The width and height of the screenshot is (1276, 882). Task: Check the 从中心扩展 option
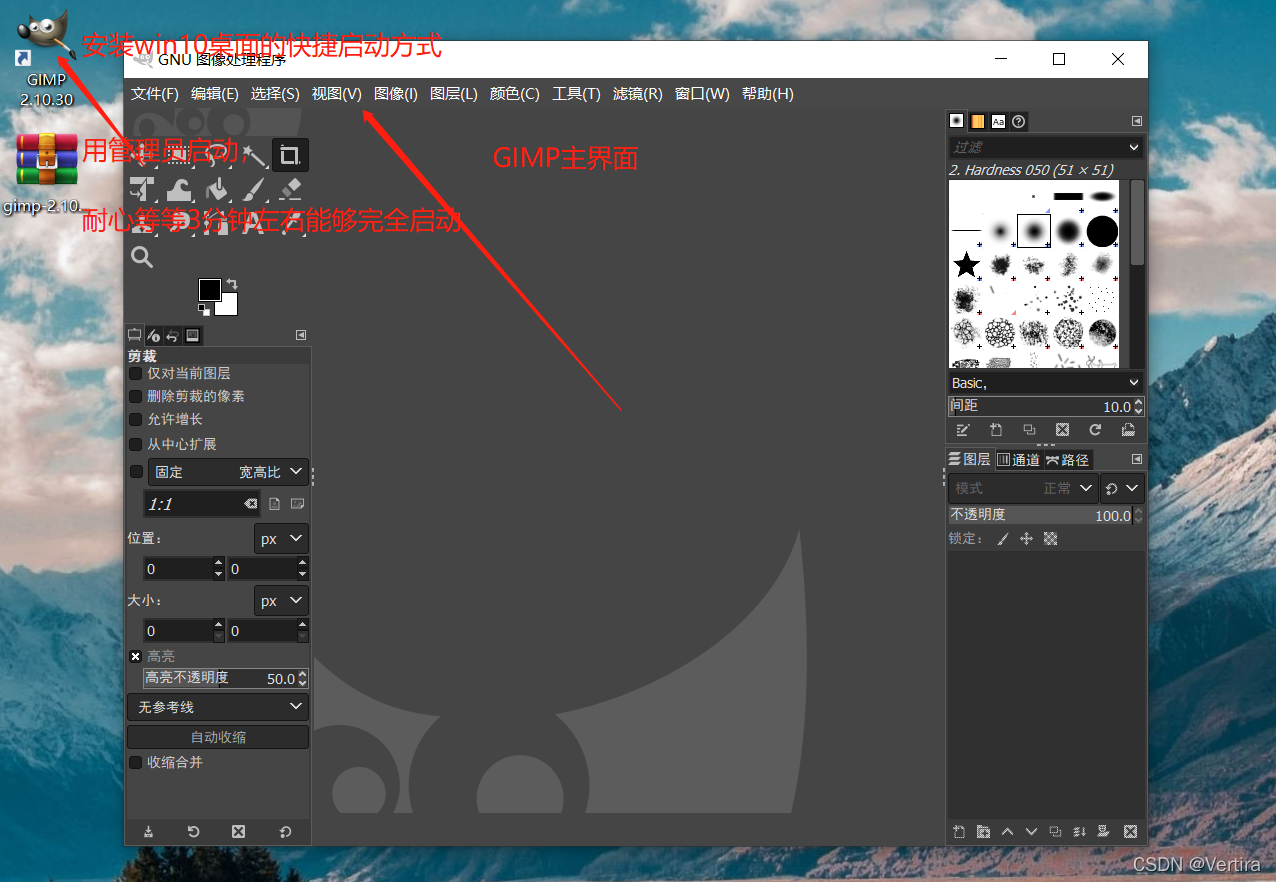pos(136,444)
